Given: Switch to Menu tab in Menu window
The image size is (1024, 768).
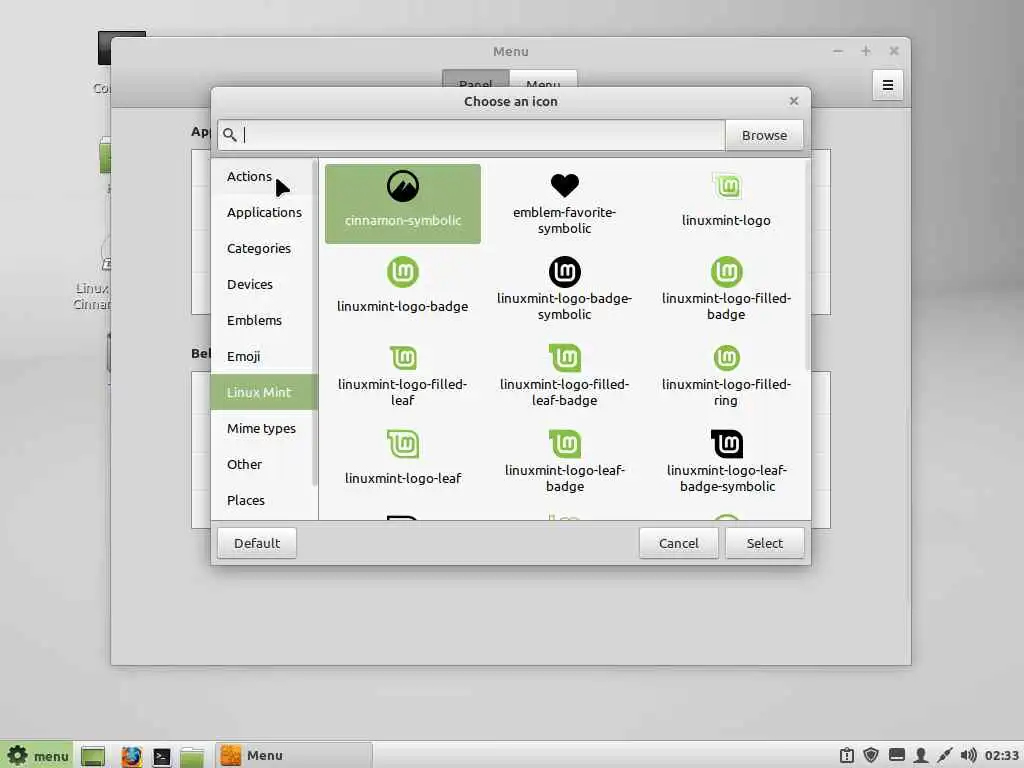Looking at the screenshot, I should click(x=543, y=78).
